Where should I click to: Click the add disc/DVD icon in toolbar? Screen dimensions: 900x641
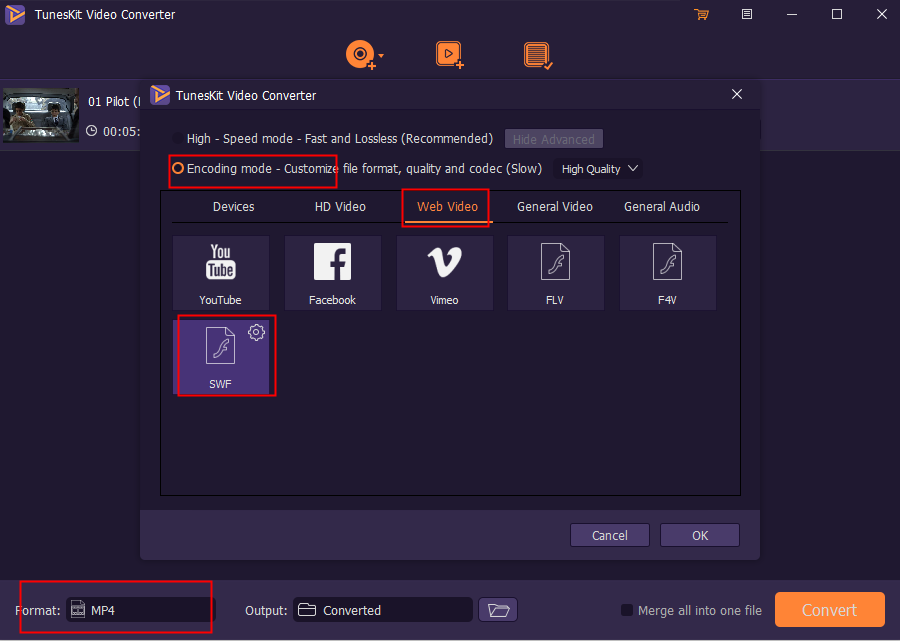coord(360,55)
